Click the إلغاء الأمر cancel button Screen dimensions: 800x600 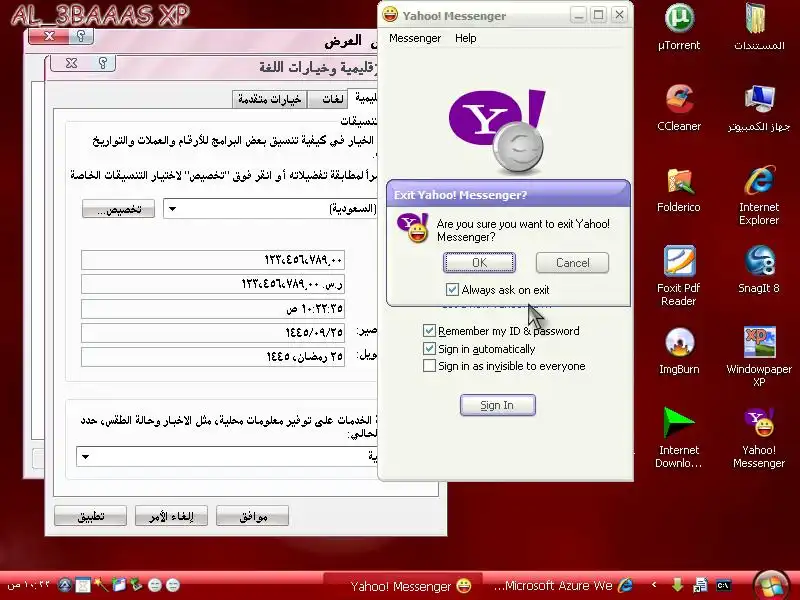click(171, 516)
